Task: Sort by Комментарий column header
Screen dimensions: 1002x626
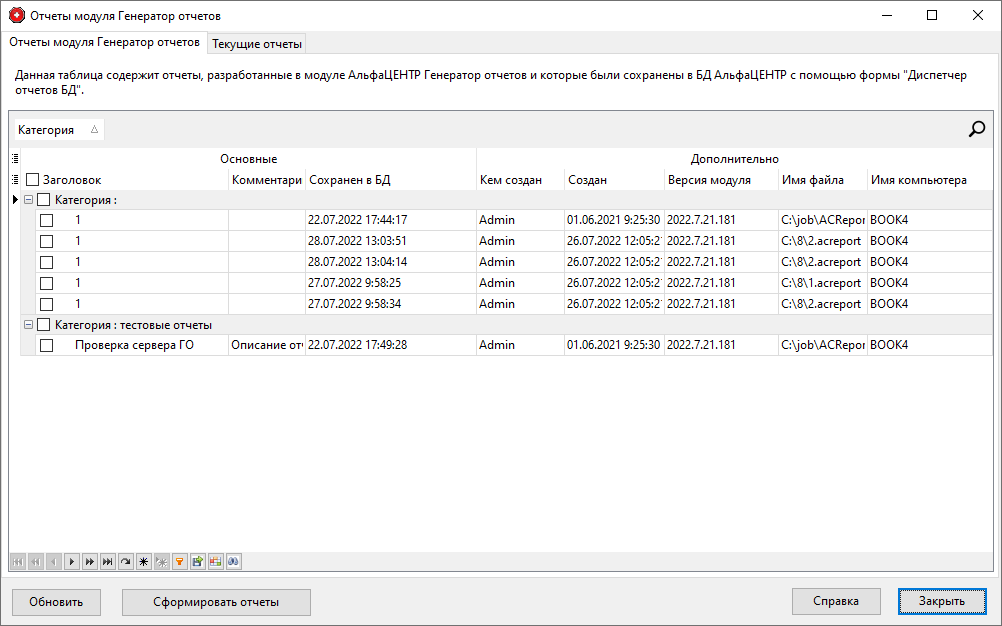Action: (266, 180)
